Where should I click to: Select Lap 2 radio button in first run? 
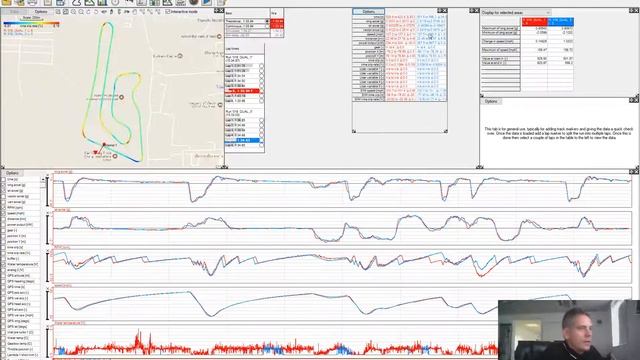[x=261, y=71]
